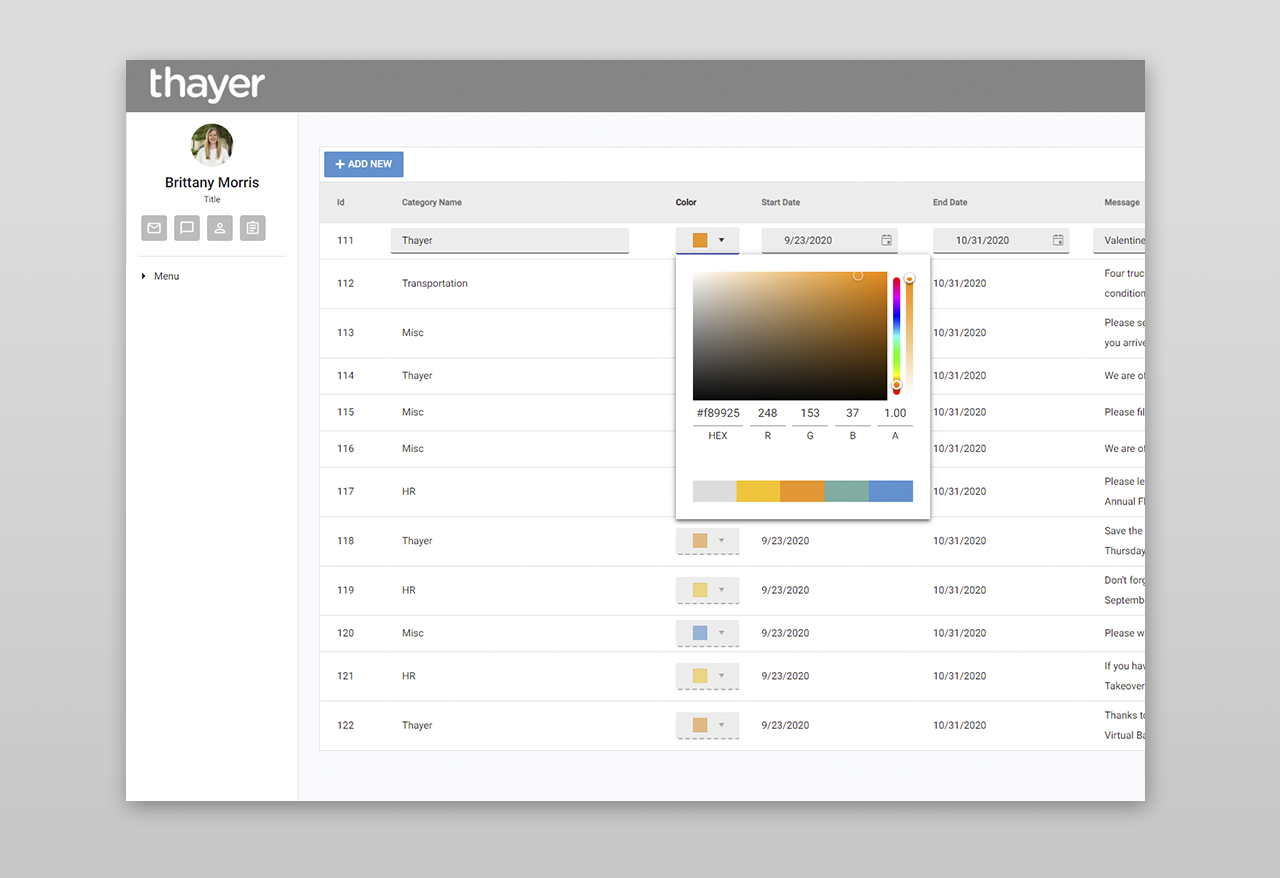Sort by the Category Name column header

[432, 202]
